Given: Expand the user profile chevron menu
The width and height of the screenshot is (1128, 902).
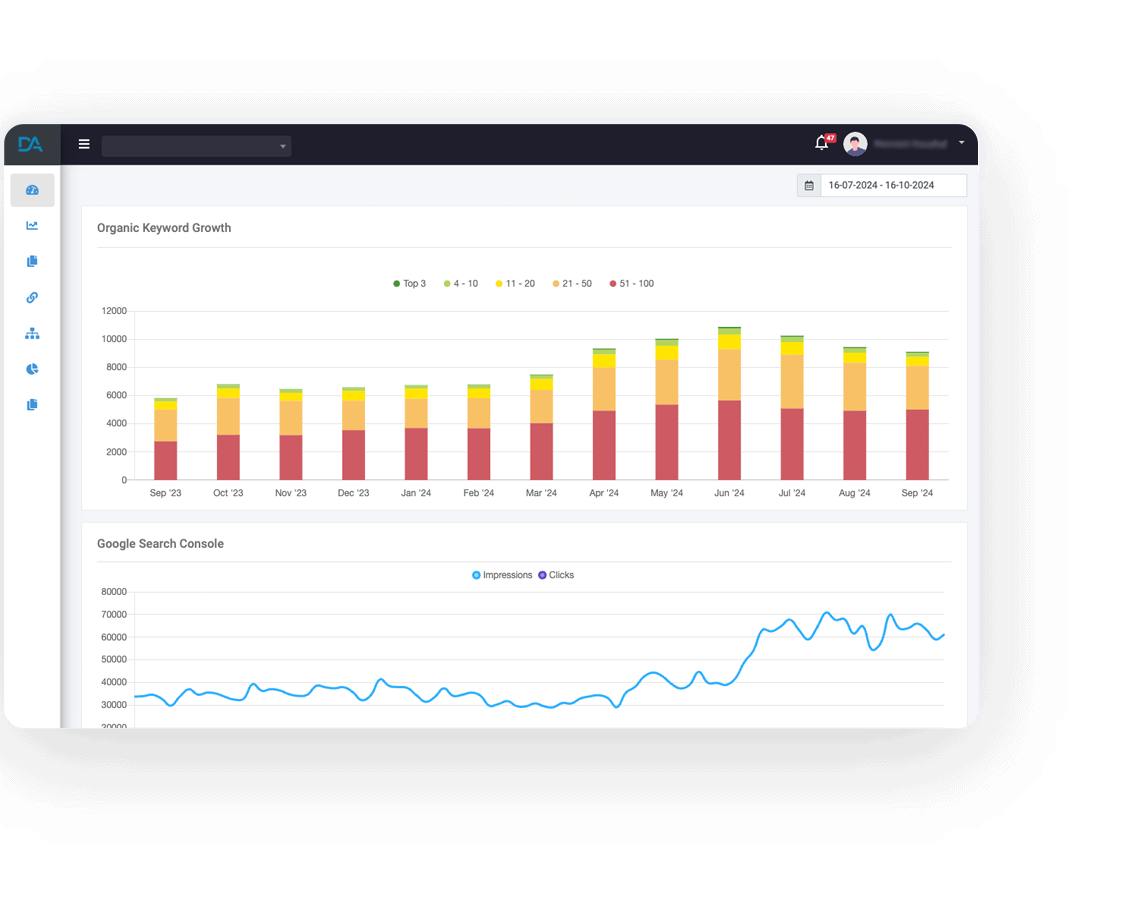Looking at the screenshot, I should coord(962,143).
